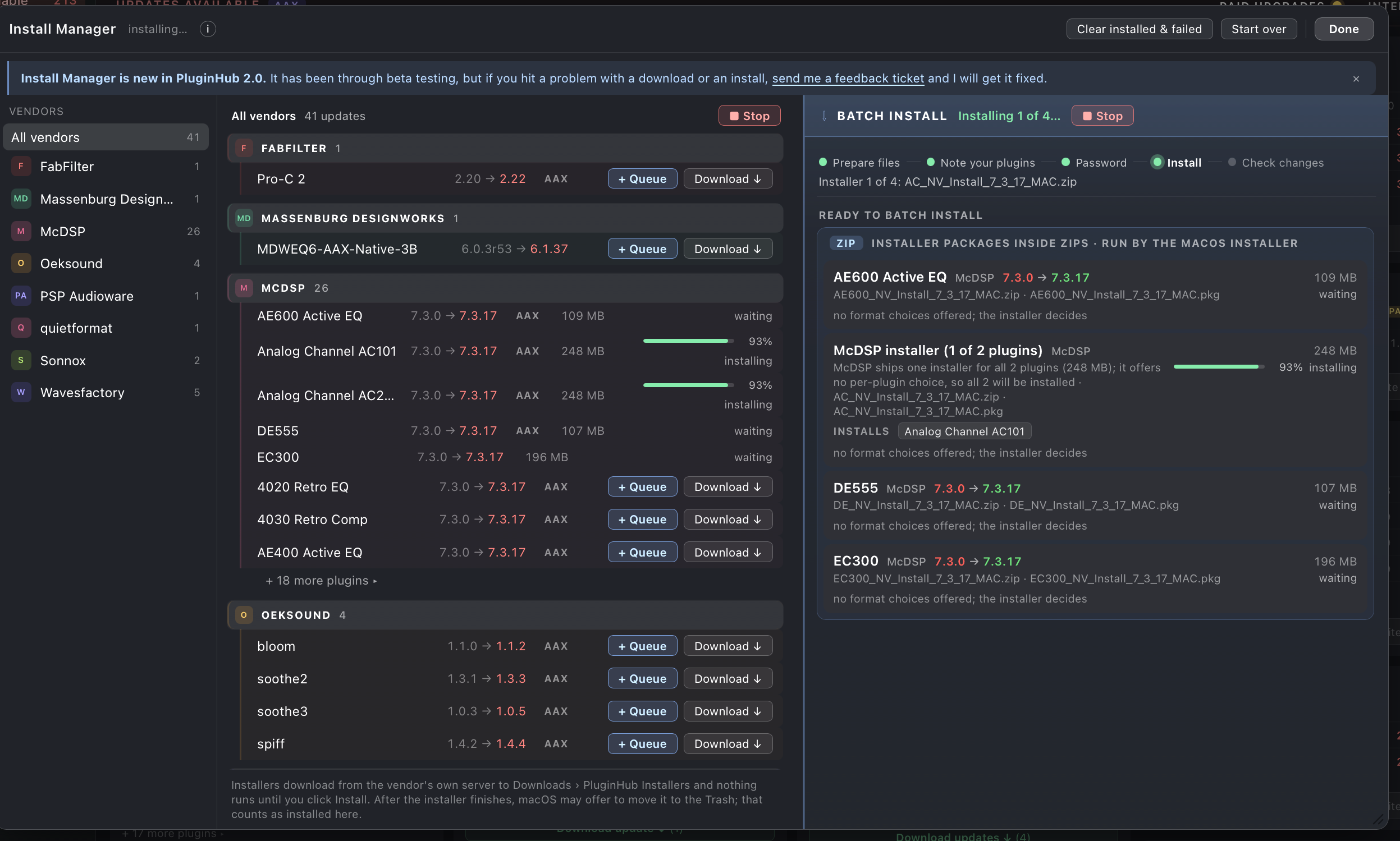This screenshot has height=841, width=1400.
Task: Collapse the OEKSOUND group header
Action: click(x=505, y=615)
